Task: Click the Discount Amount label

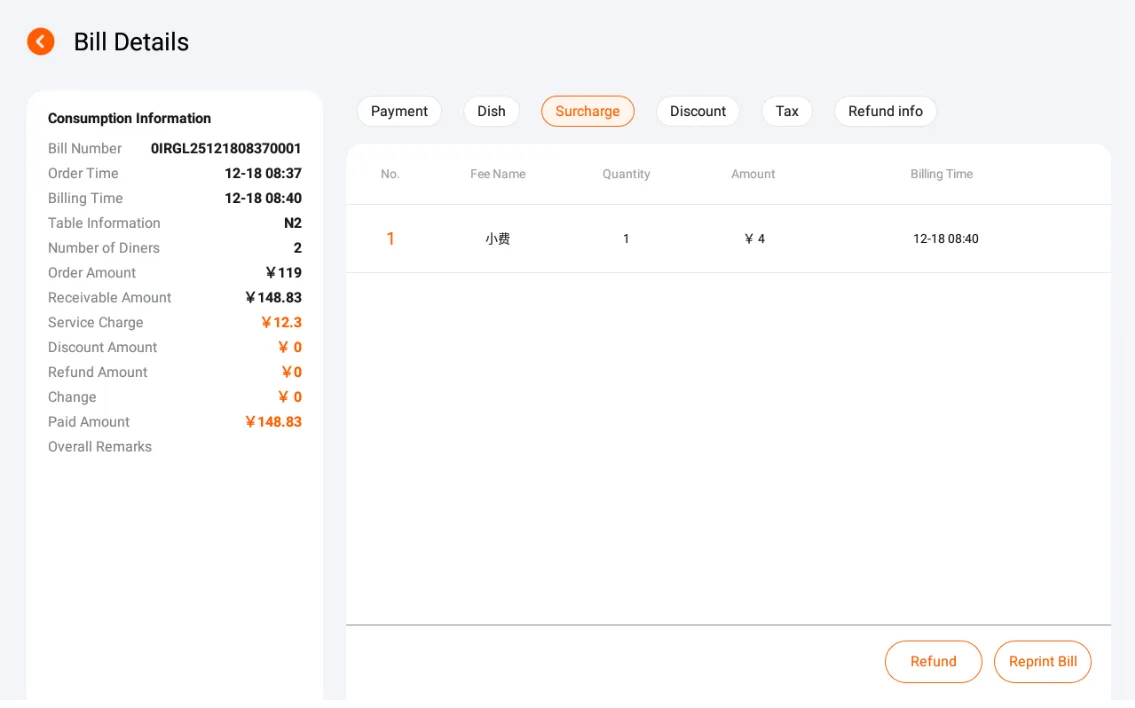Action: pos(102,347)
